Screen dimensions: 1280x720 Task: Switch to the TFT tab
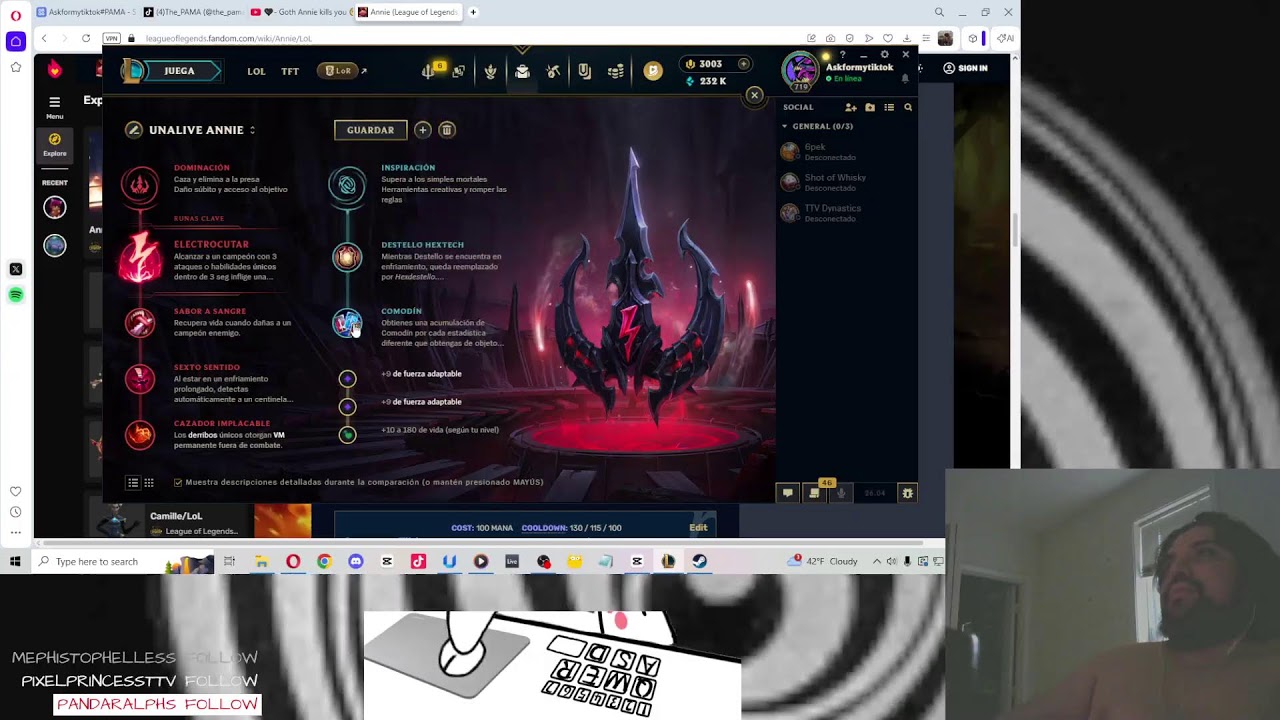pyautogui.click(x=290, y=71)
